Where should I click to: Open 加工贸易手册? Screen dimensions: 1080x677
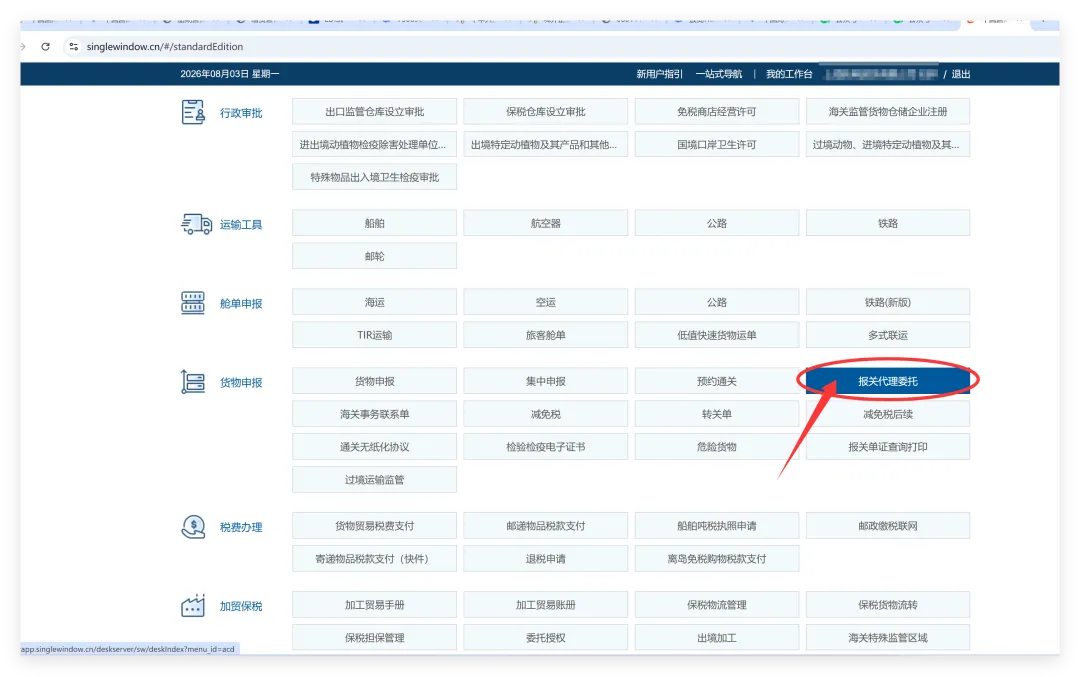(374, 605)
